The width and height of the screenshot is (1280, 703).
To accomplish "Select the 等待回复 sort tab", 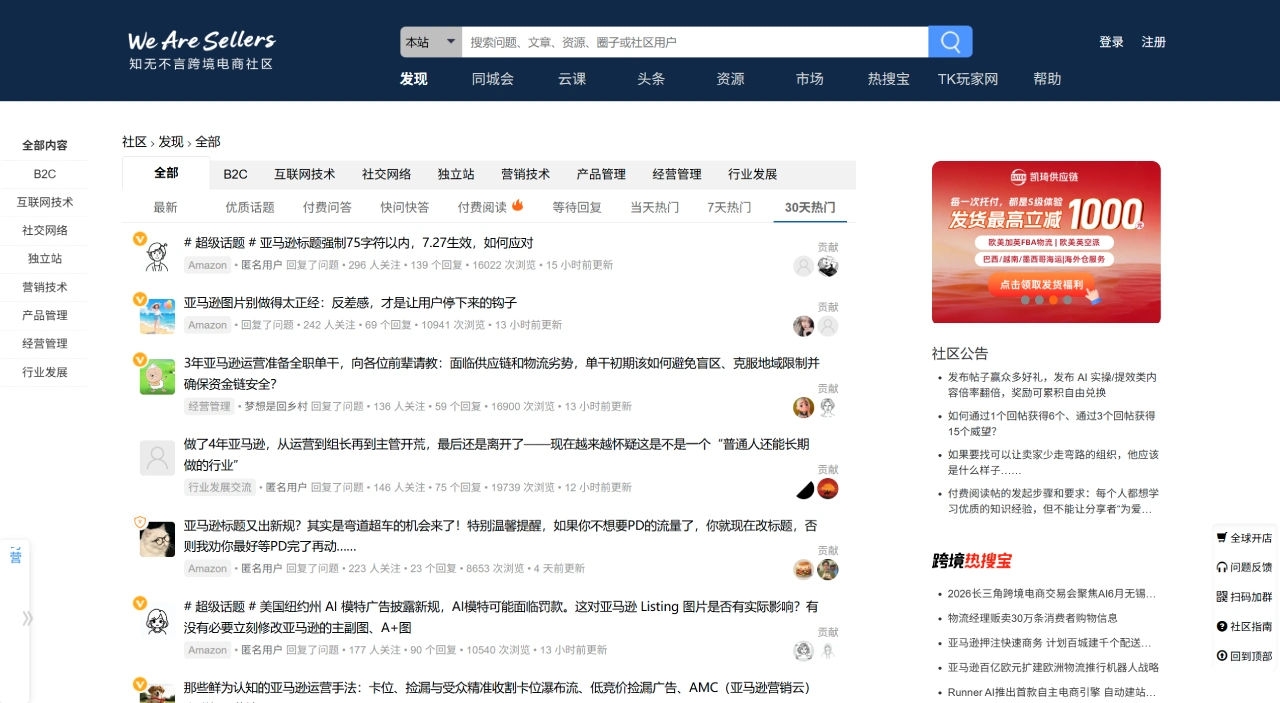I will pyautogui.click(x=577, y=207).
